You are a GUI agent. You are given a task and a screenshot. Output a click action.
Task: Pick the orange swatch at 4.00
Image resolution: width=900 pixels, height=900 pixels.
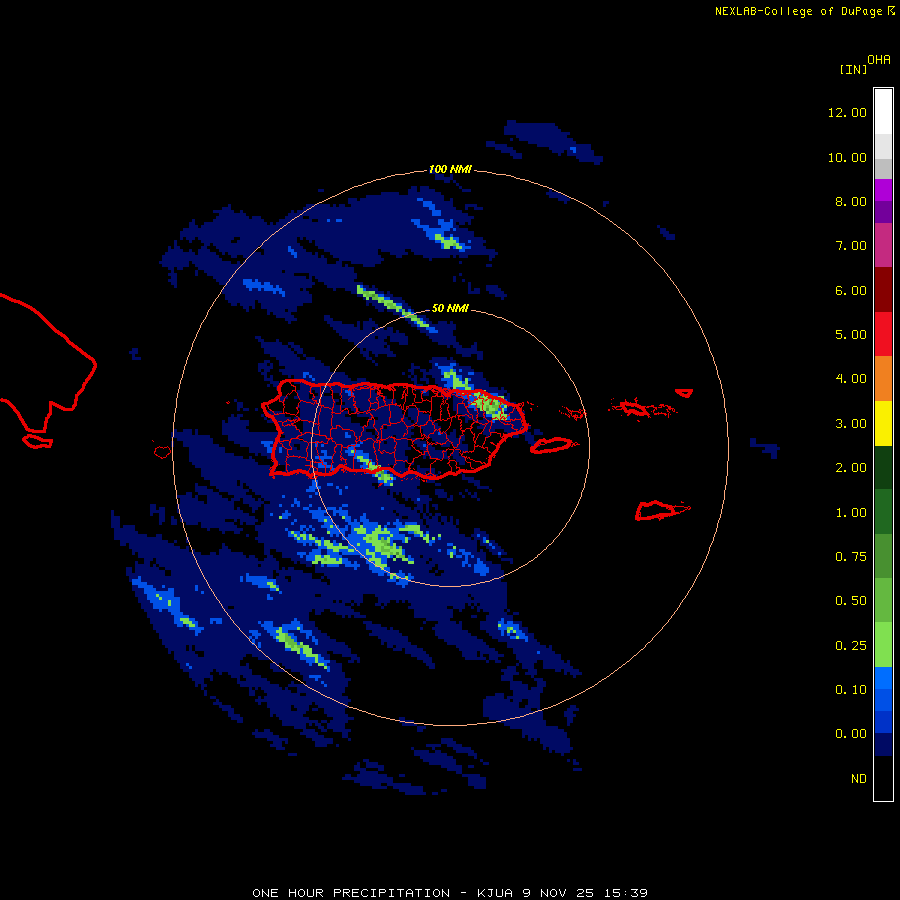coord(883,379)
